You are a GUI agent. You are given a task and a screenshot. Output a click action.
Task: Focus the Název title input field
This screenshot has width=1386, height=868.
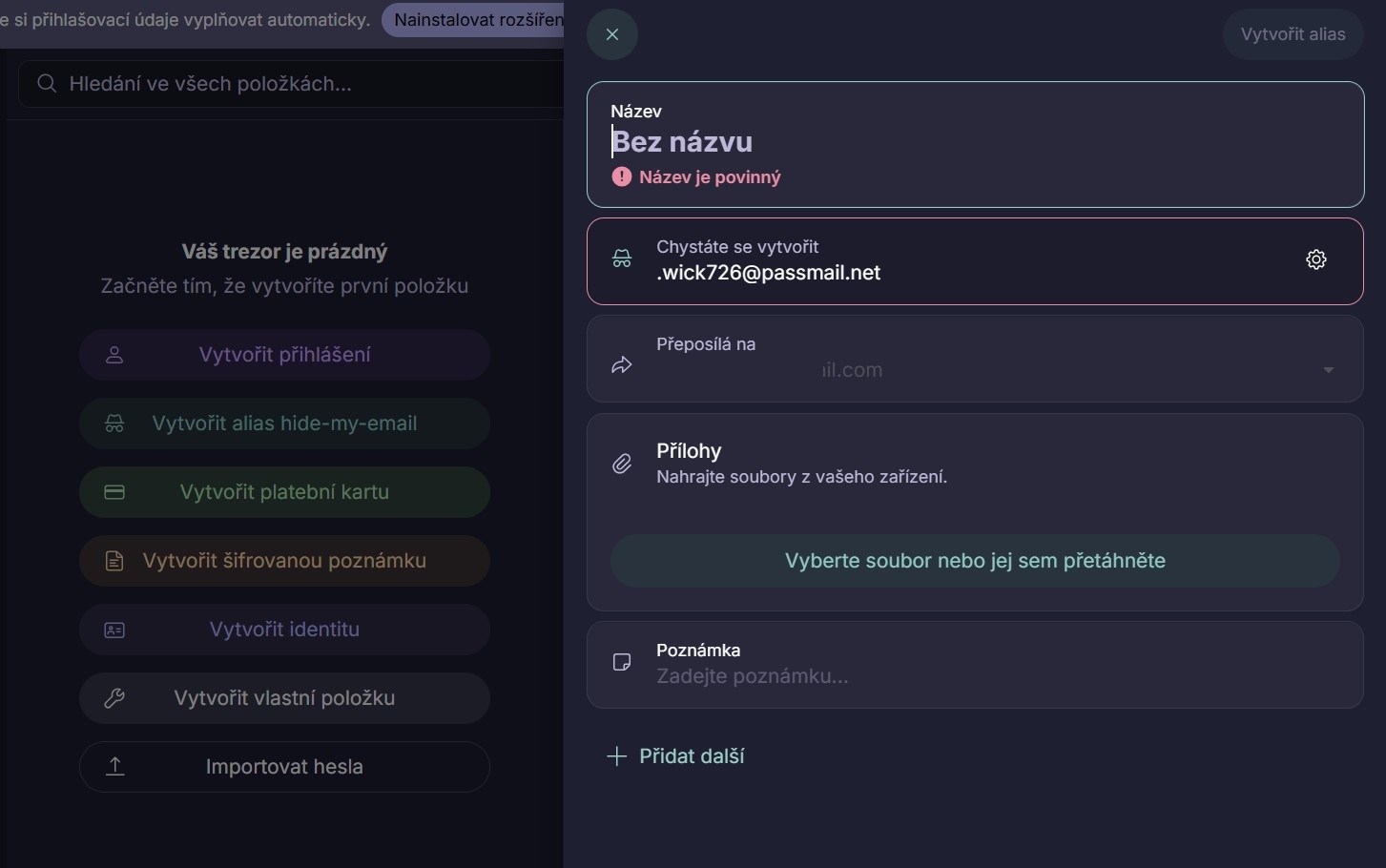(975, 142)
